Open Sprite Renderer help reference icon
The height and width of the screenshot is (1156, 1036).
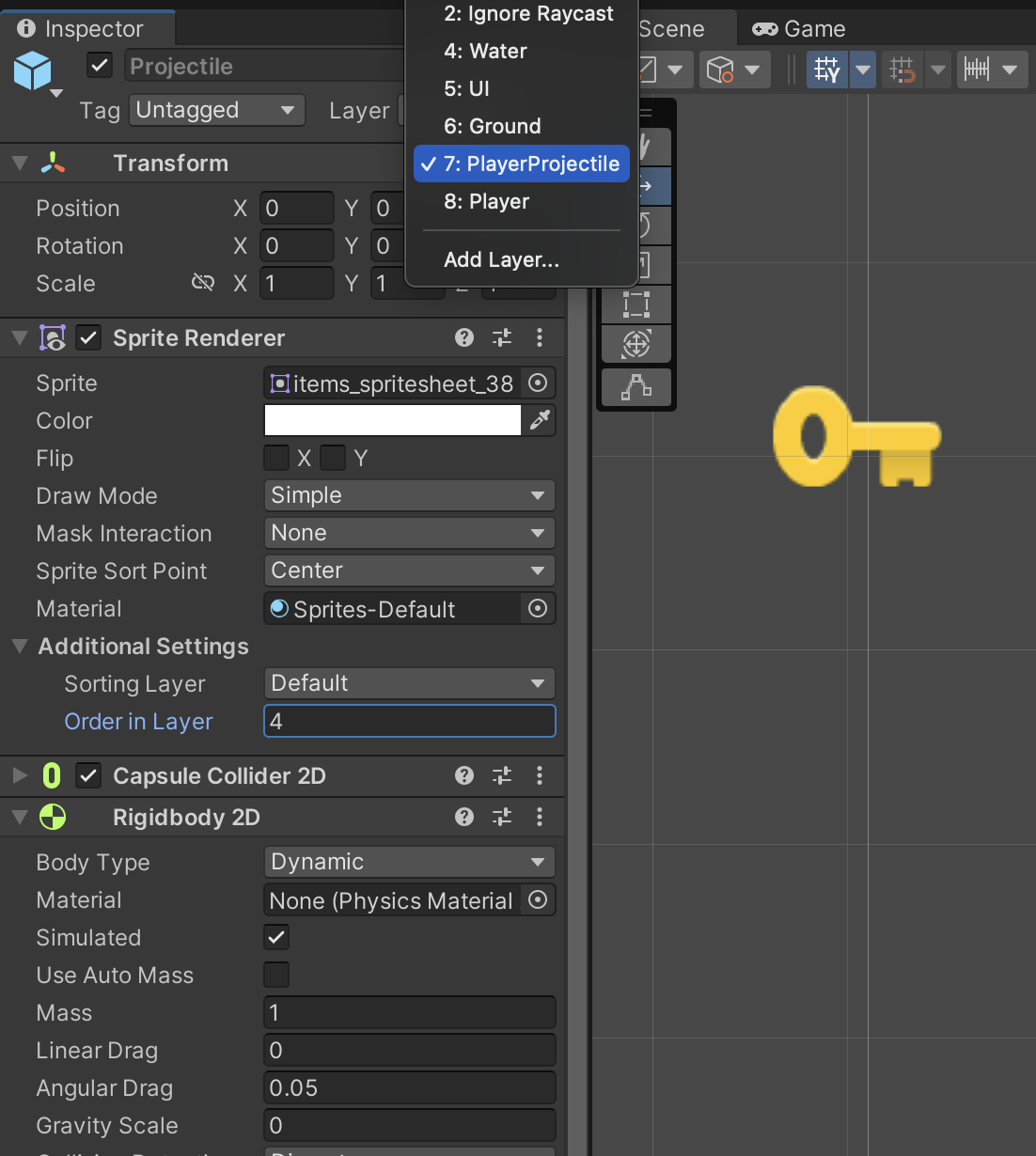[x=464, y=337]
